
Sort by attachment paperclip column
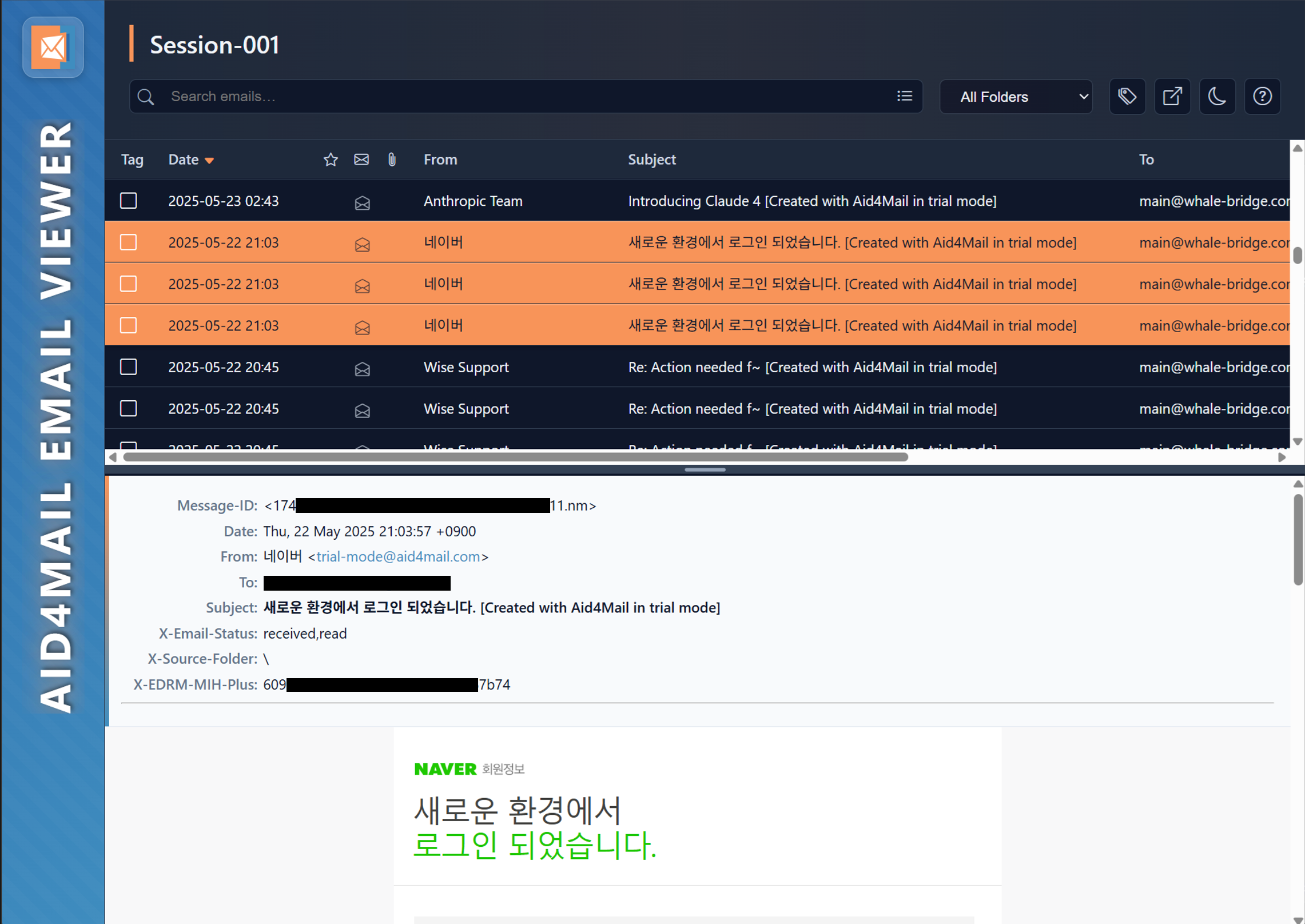coord(392,160)
